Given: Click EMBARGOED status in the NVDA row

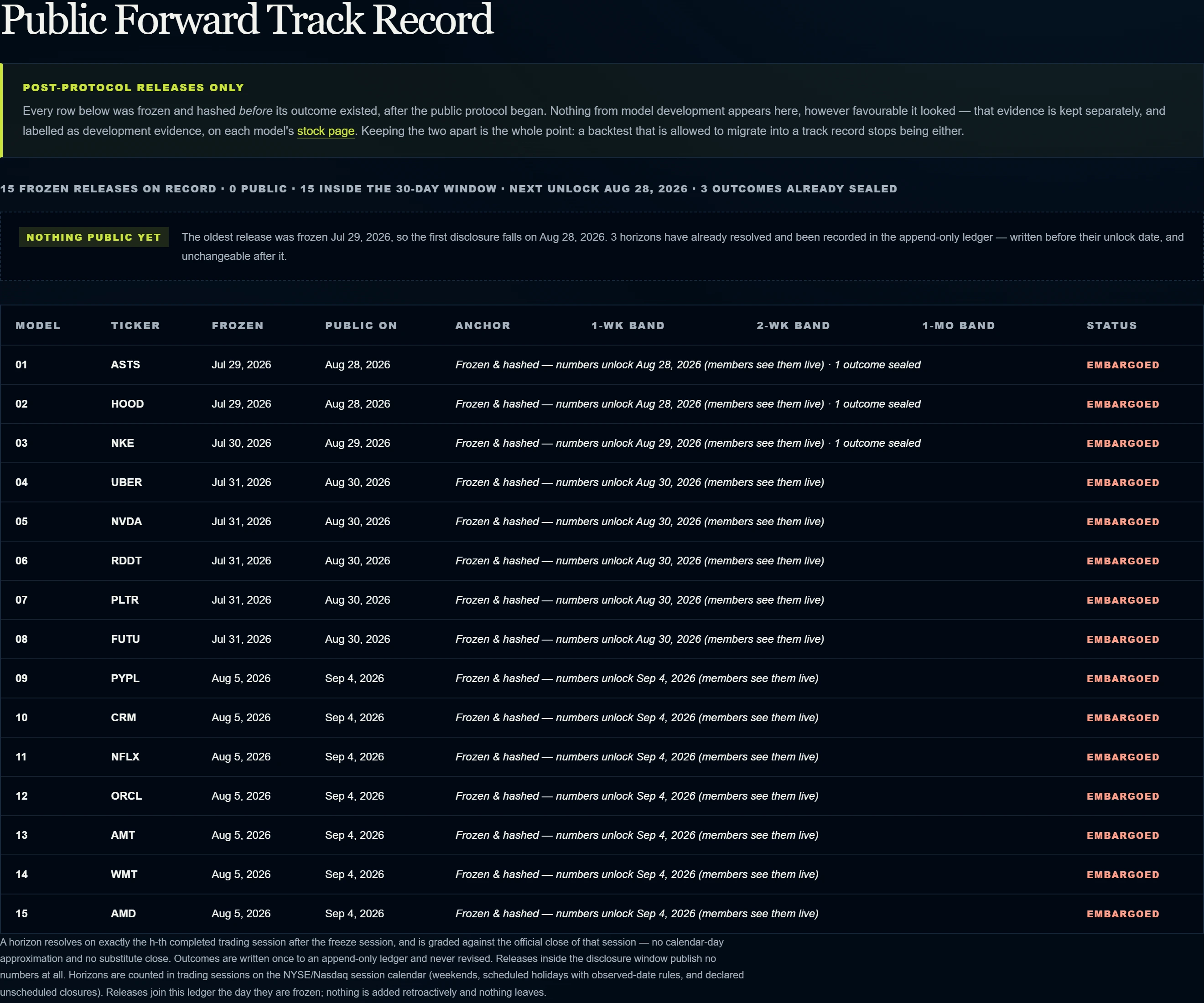Looking at the screenshot, I should pyautogui.click(x=1122, y=522).
